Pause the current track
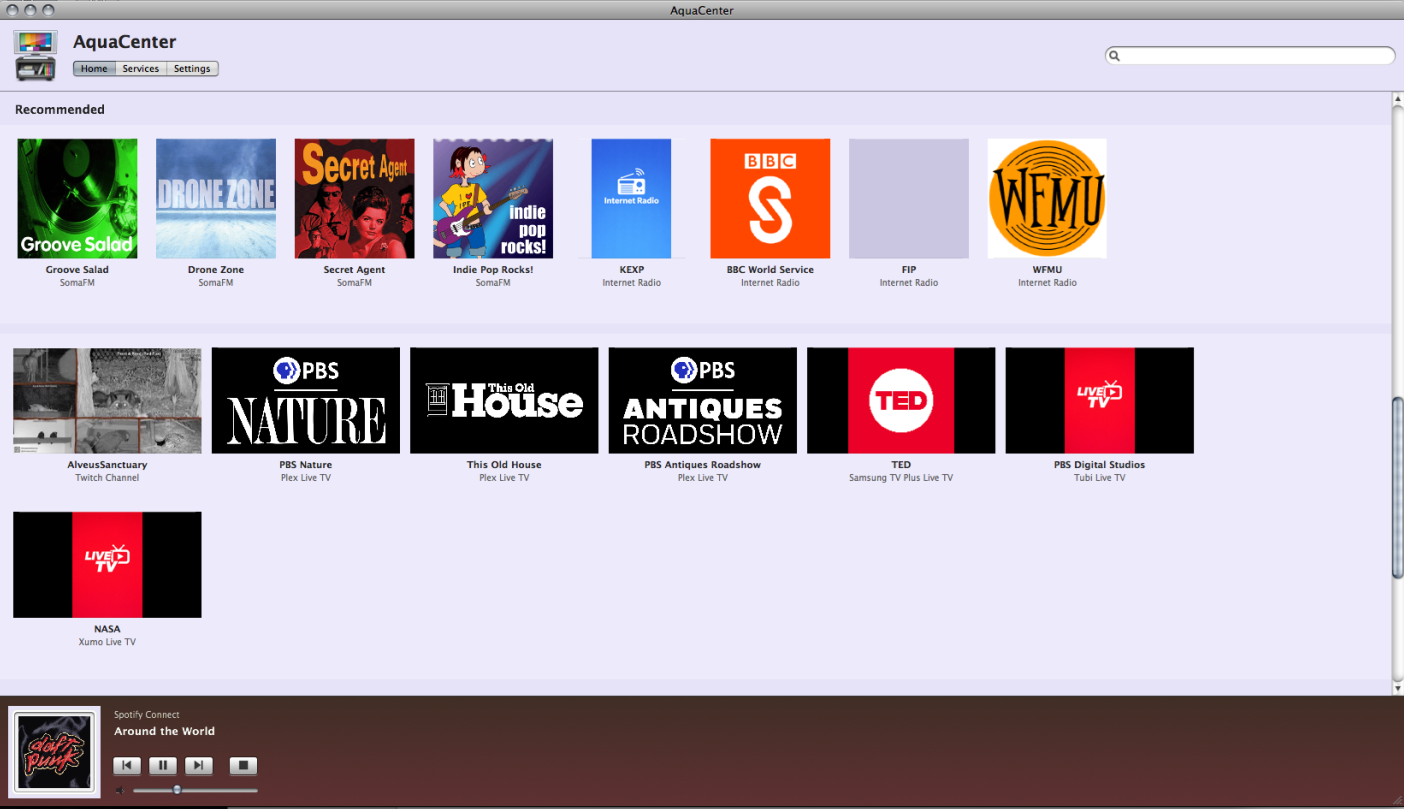The width and height of the screenshot is (1404, 809). [x=163, y=766]
